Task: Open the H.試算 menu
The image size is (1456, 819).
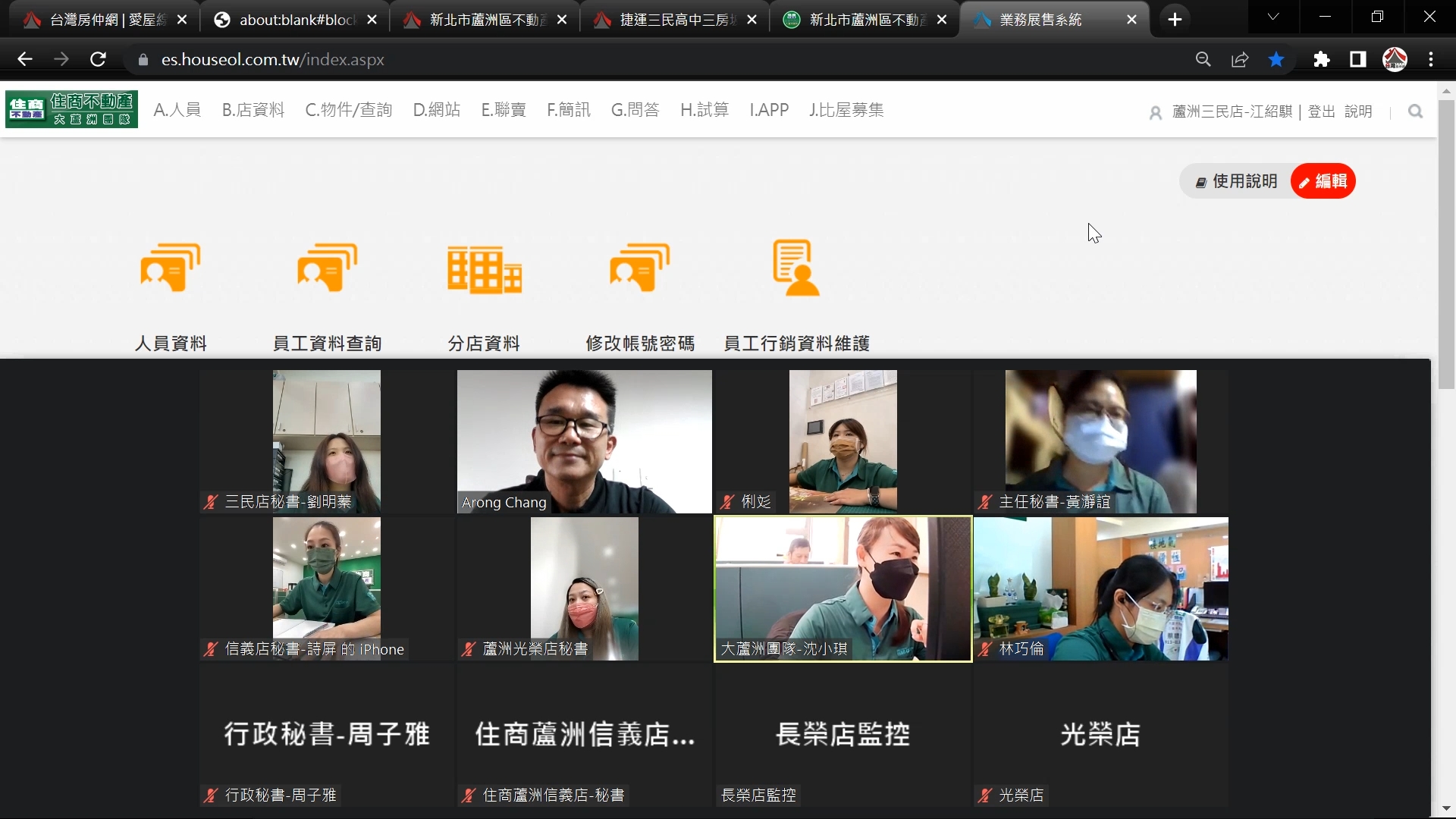Action: 704,110
